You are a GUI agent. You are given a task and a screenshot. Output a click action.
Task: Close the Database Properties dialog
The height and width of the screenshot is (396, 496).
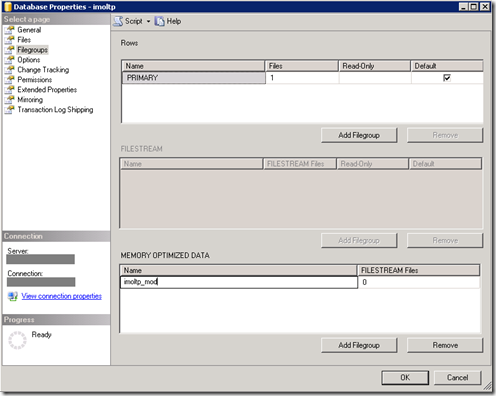[x=485, y=7]
